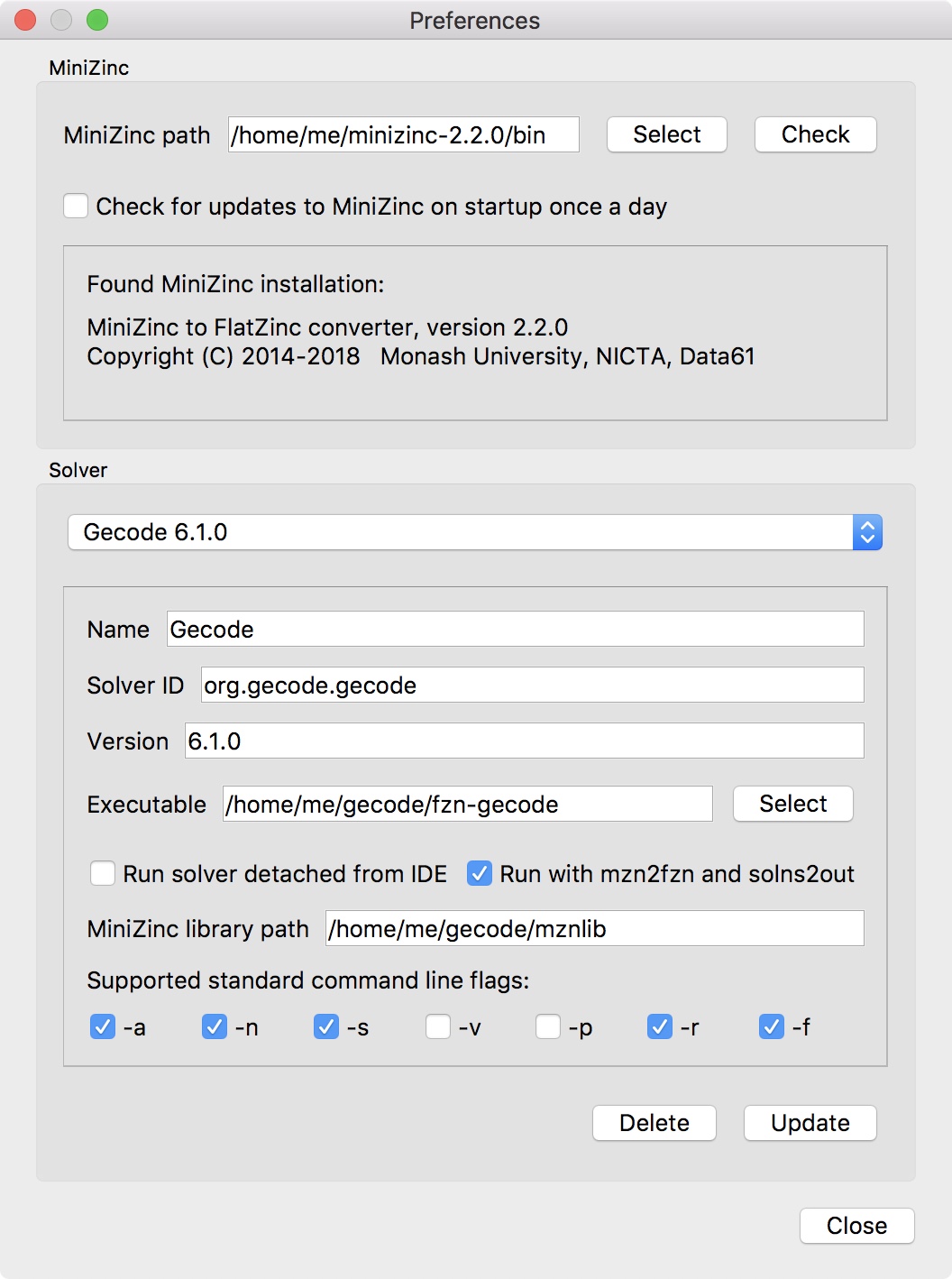Uncheck the -f flag checkbox
Screen dimensions: 952x1279
[x=772, y=1027]
